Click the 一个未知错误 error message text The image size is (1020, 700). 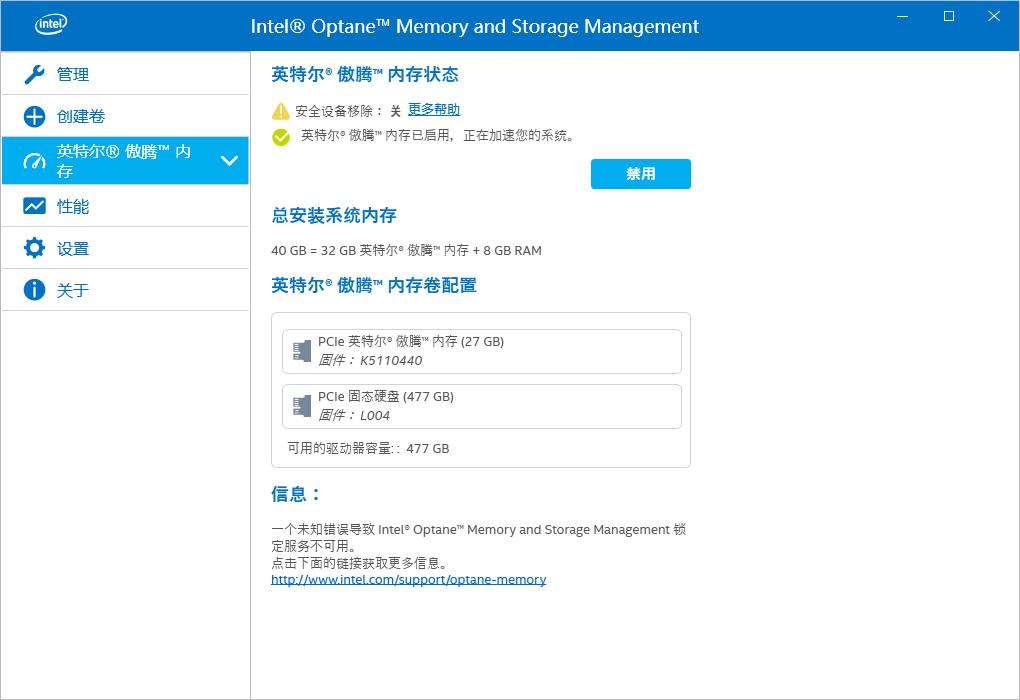point(479,537)
